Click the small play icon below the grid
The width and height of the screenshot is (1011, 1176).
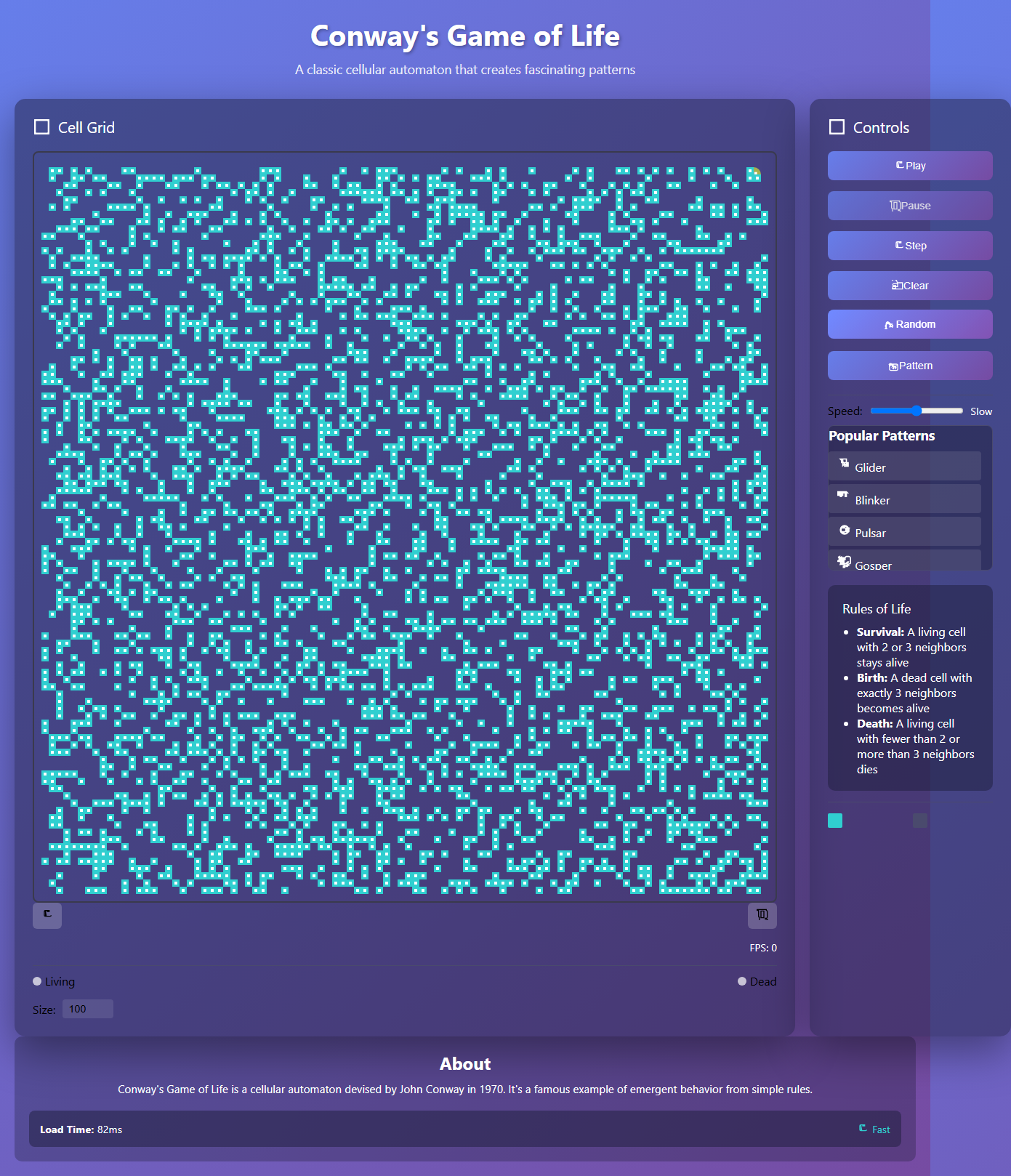(x=47, y=915)
